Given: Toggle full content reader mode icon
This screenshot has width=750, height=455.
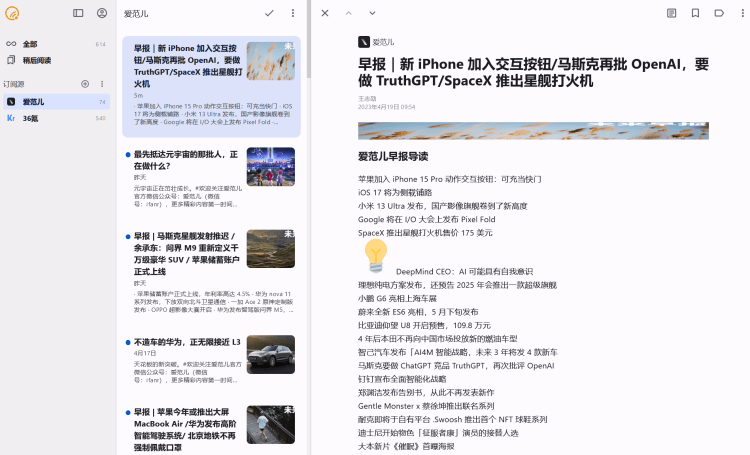Looking at the screenshot, I should click(x=672, y=13).
